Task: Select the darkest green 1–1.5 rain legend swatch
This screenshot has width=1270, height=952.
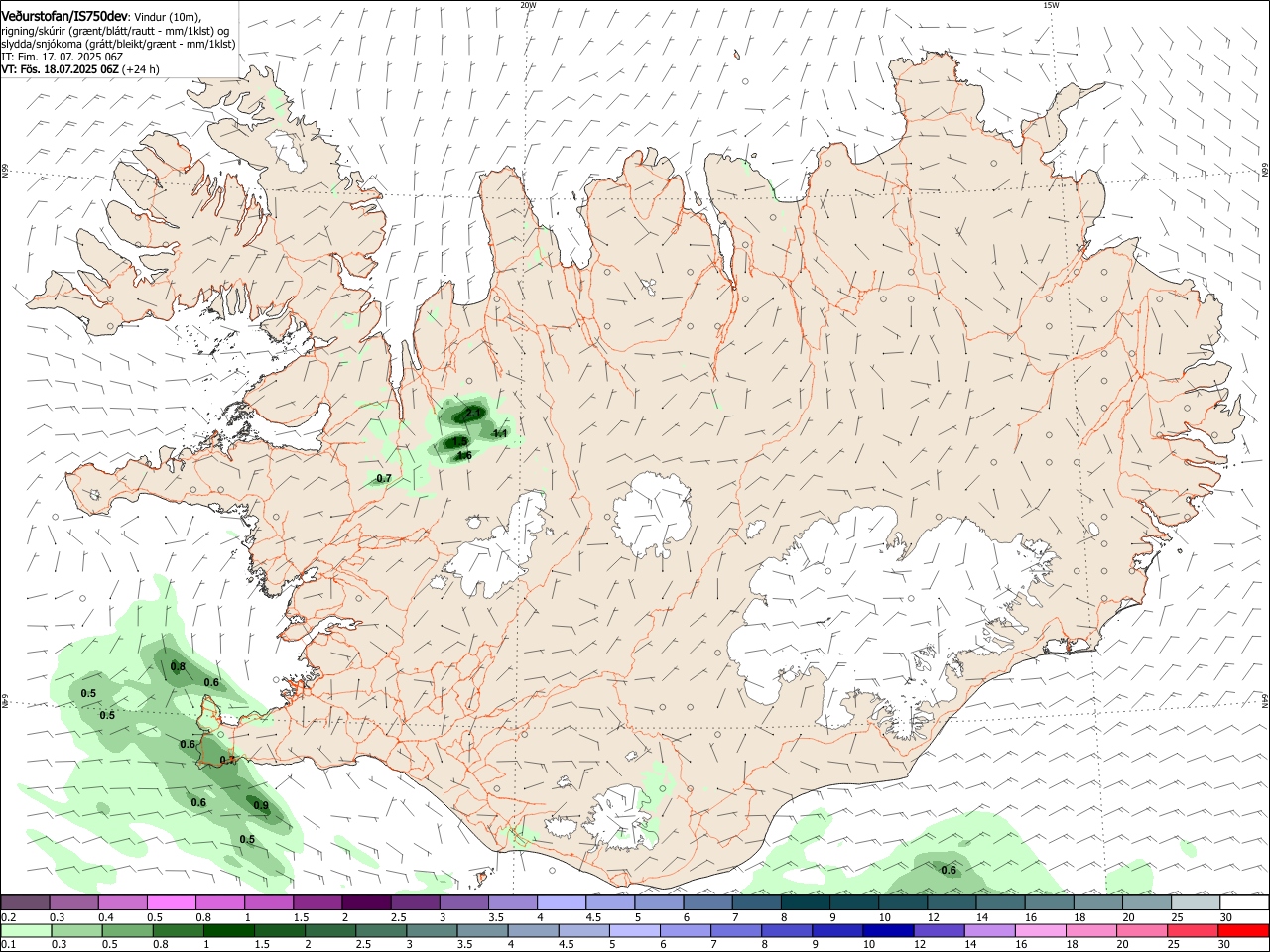Action: point(228,931)
